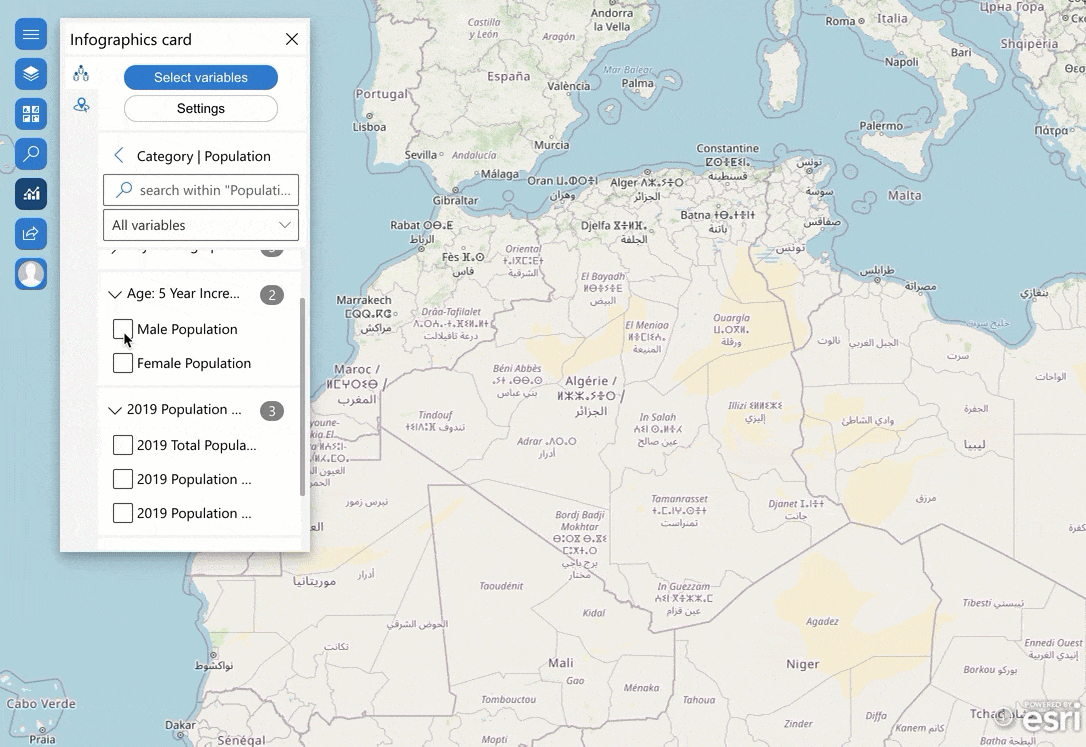1086x747 pixels.
Task: Focus the search within Population field
Action: (201, 190)
